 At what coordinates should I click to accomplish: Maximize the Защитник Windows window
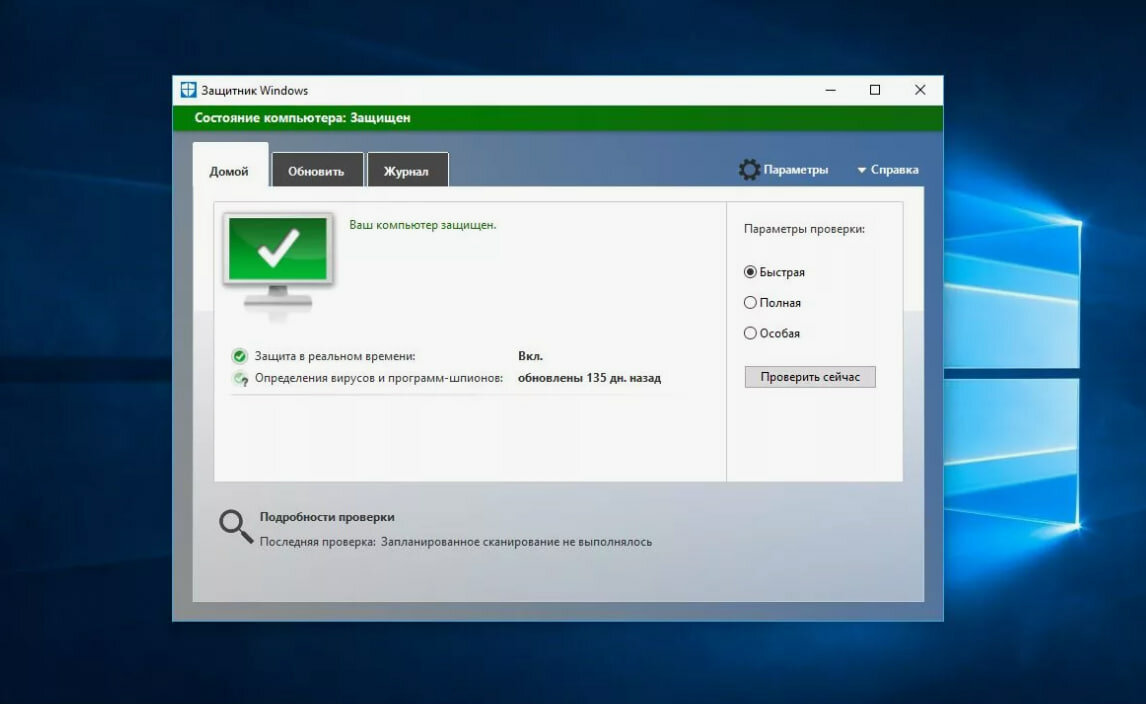click(875, 90)
